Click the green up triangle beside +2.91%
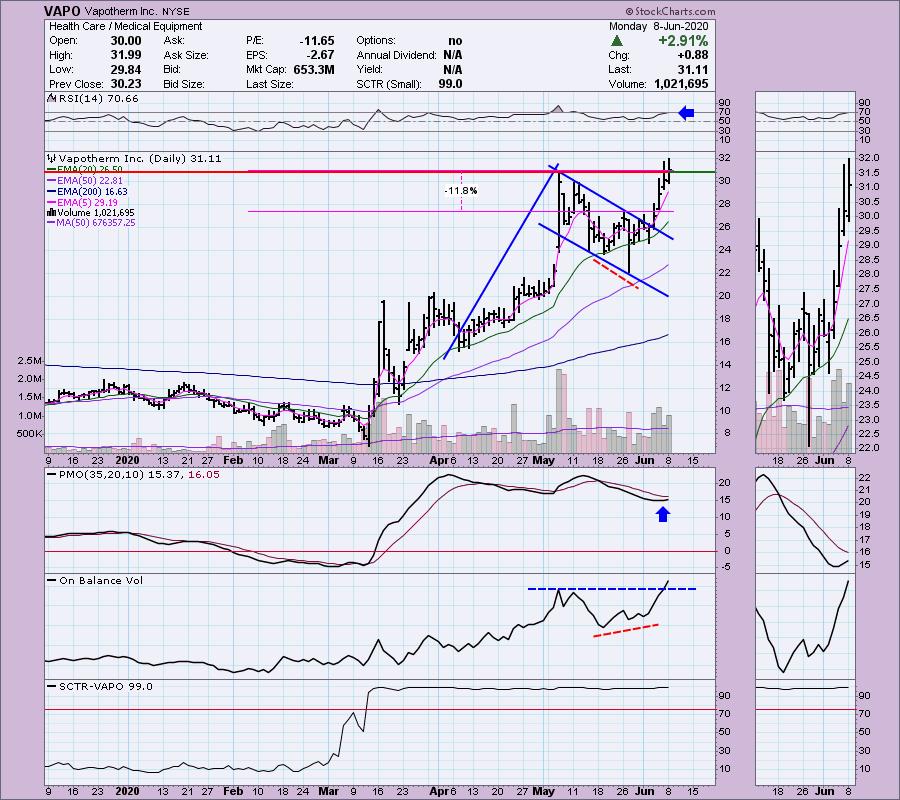Viewport: 900px width, 800px height. [616, 41]
